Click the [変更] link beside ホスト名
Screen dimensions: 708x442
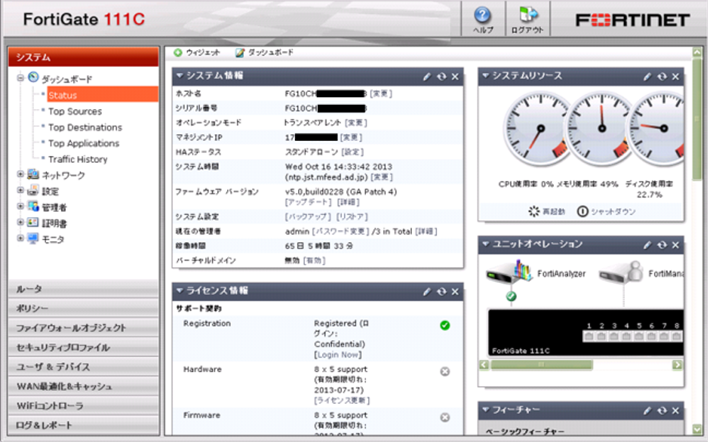pos(381,93)
